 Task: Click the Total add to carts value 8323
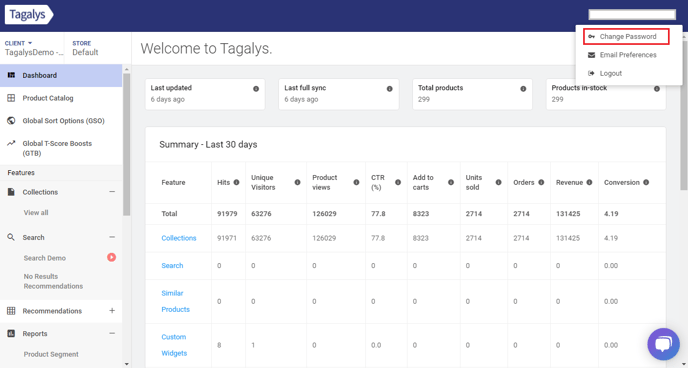pyautogui.click(x=421, y=214)
